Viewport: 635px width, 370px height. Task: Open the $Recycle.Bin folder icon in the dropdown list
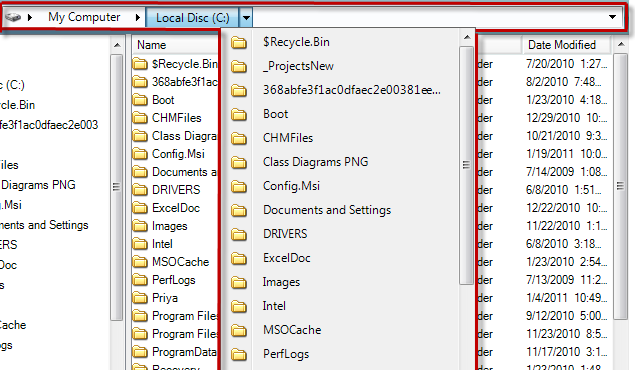click(239, 42)
